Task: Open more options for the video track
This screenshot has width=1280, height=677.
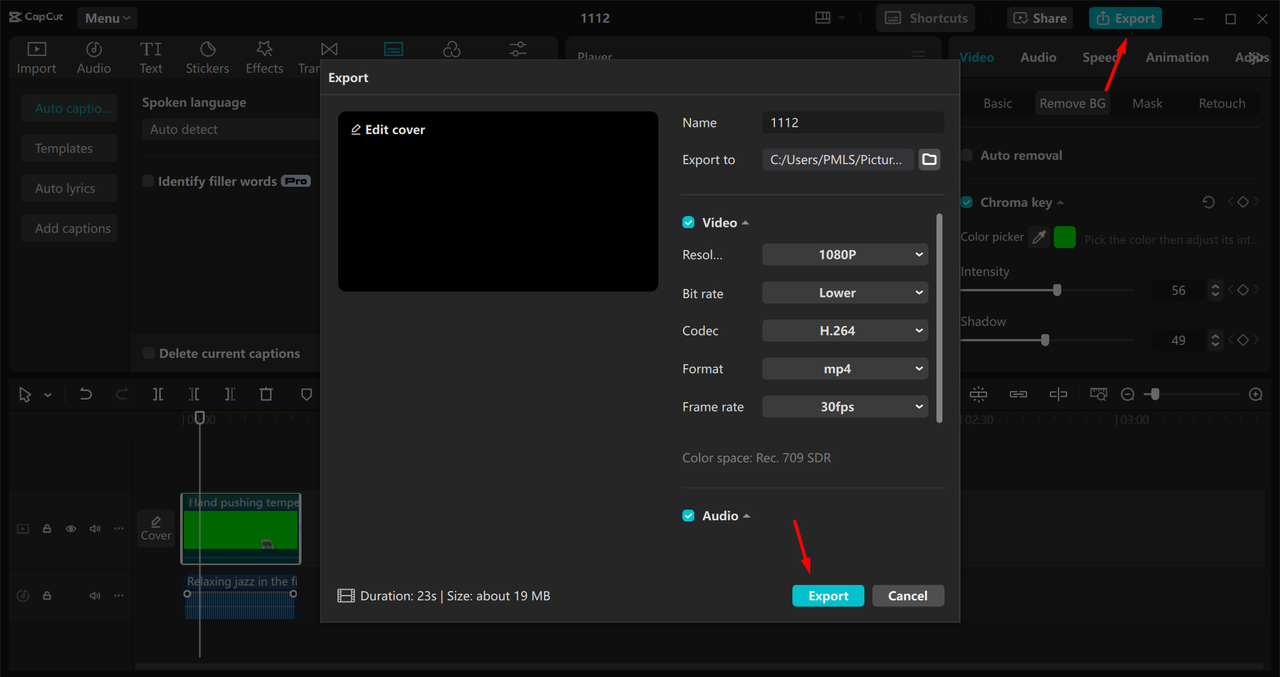Action: (119, 529)
